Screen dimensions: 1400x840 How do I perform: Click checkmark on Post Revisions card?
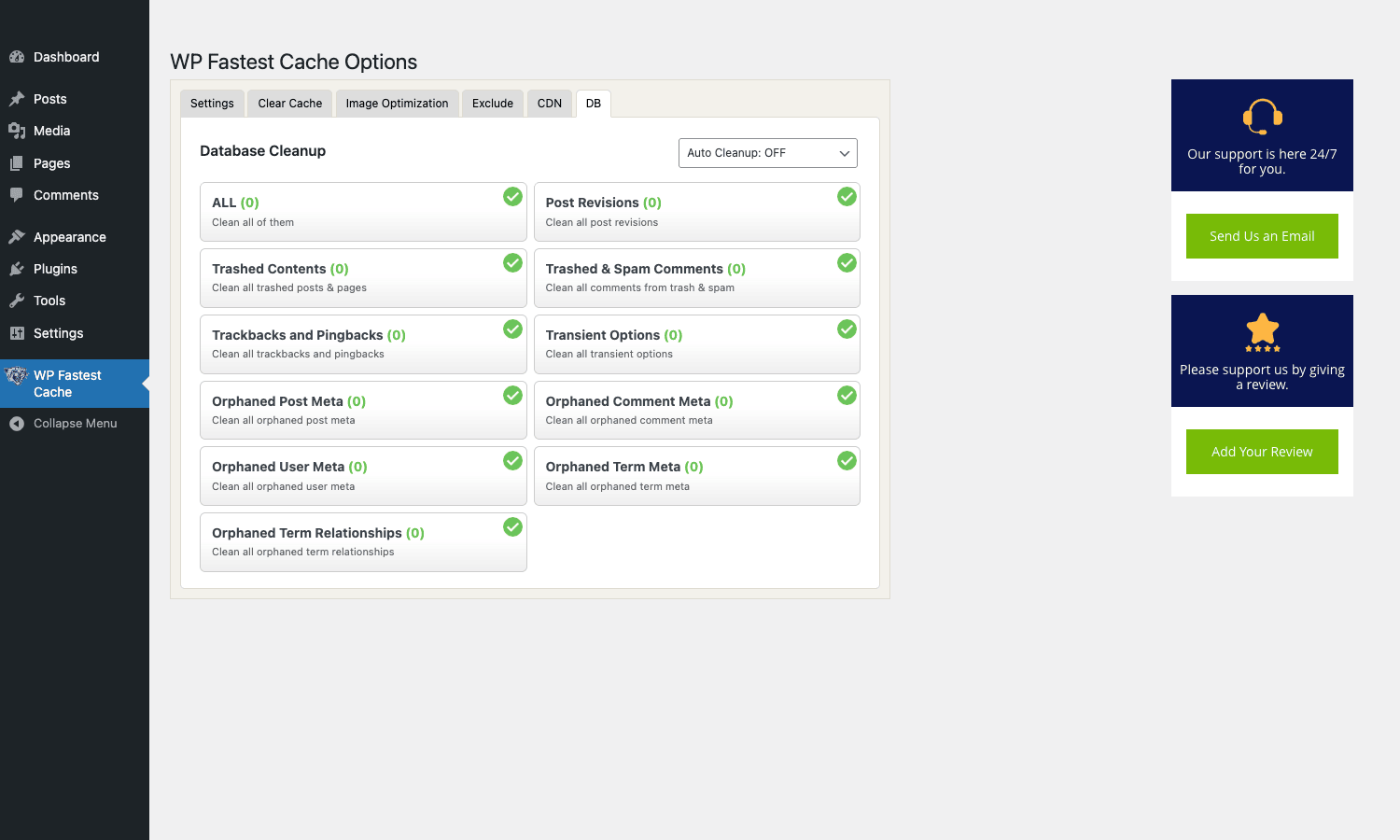847,197
